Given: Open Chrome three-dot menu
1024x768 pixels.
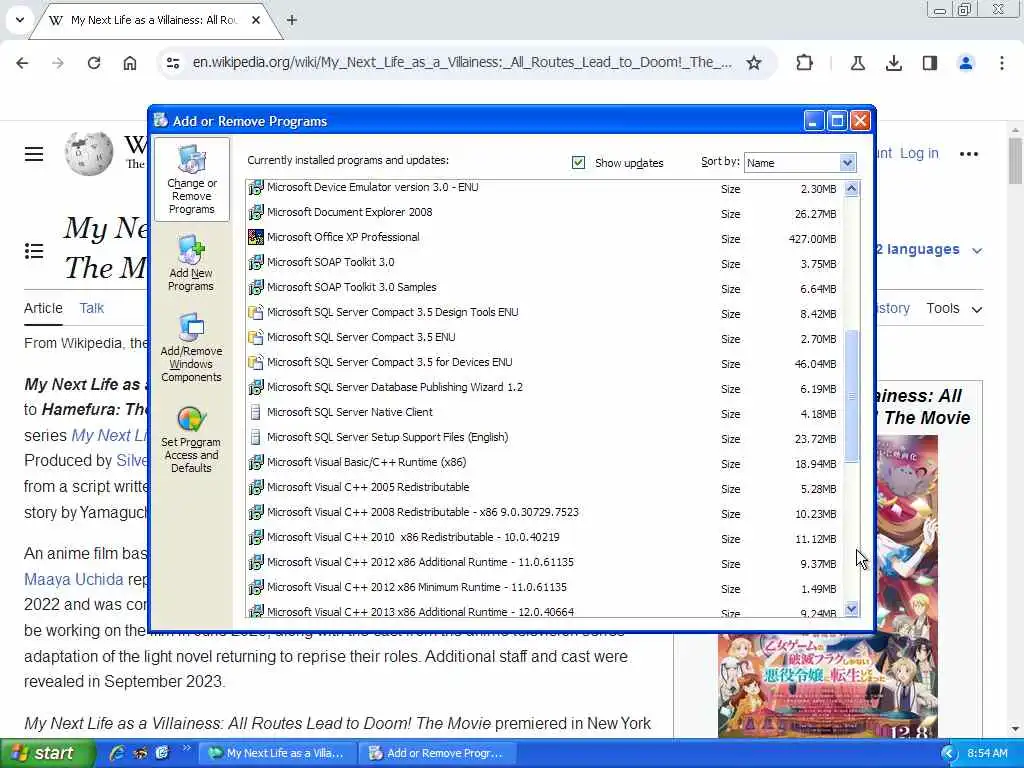Looking at the screenshot, I should point(1002,63).
